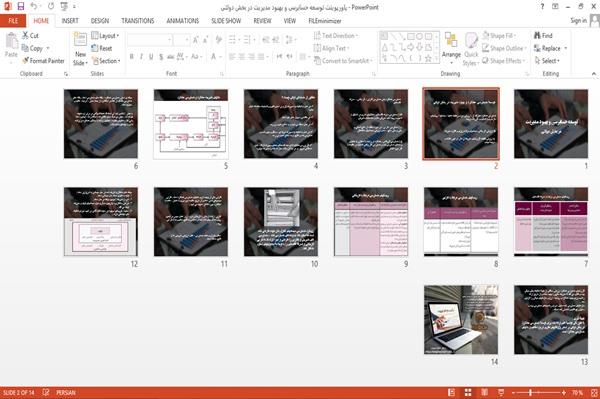Viewport: 600px width, 399px height.
Task: Toggle Italic formatting button
Action: [141, 57]
